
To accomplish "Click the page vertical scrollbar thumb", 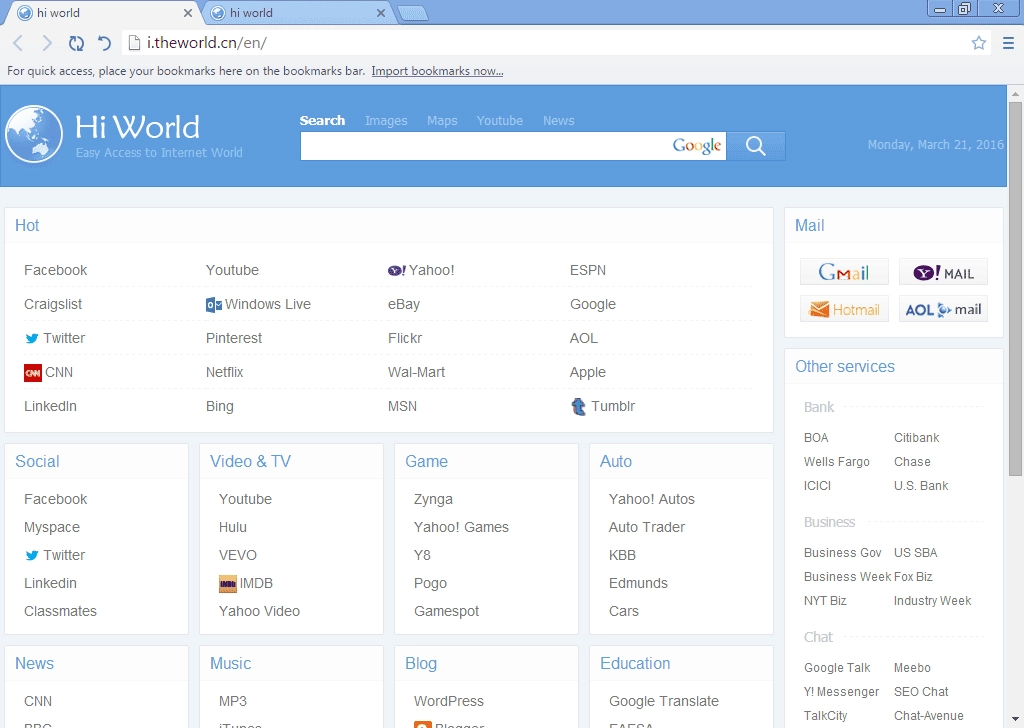I will [1016, 289].
